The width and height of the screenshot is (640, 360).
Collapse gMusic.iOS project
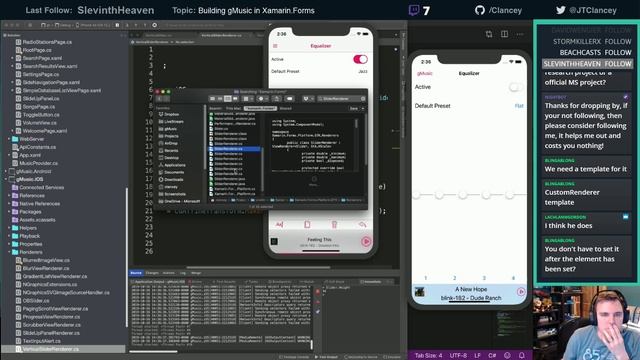click(x=6, y=179)
